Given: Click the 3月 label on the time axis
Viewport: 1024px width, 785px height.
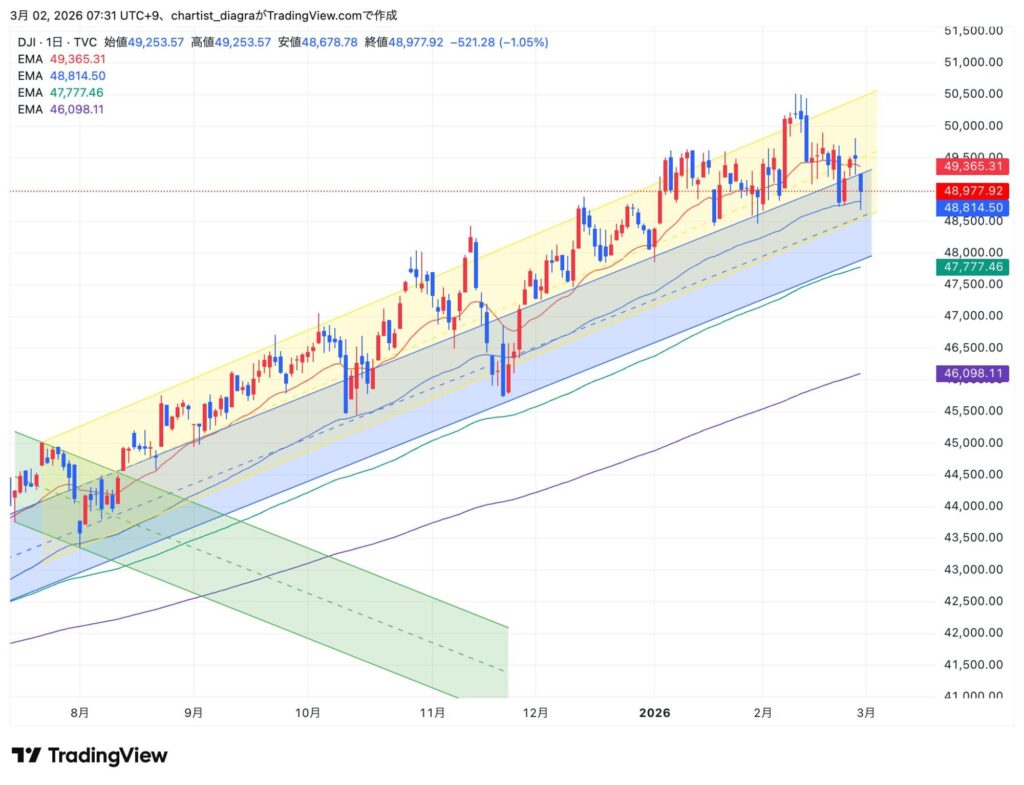Looking at the screenshot, I should pos(867,713).
